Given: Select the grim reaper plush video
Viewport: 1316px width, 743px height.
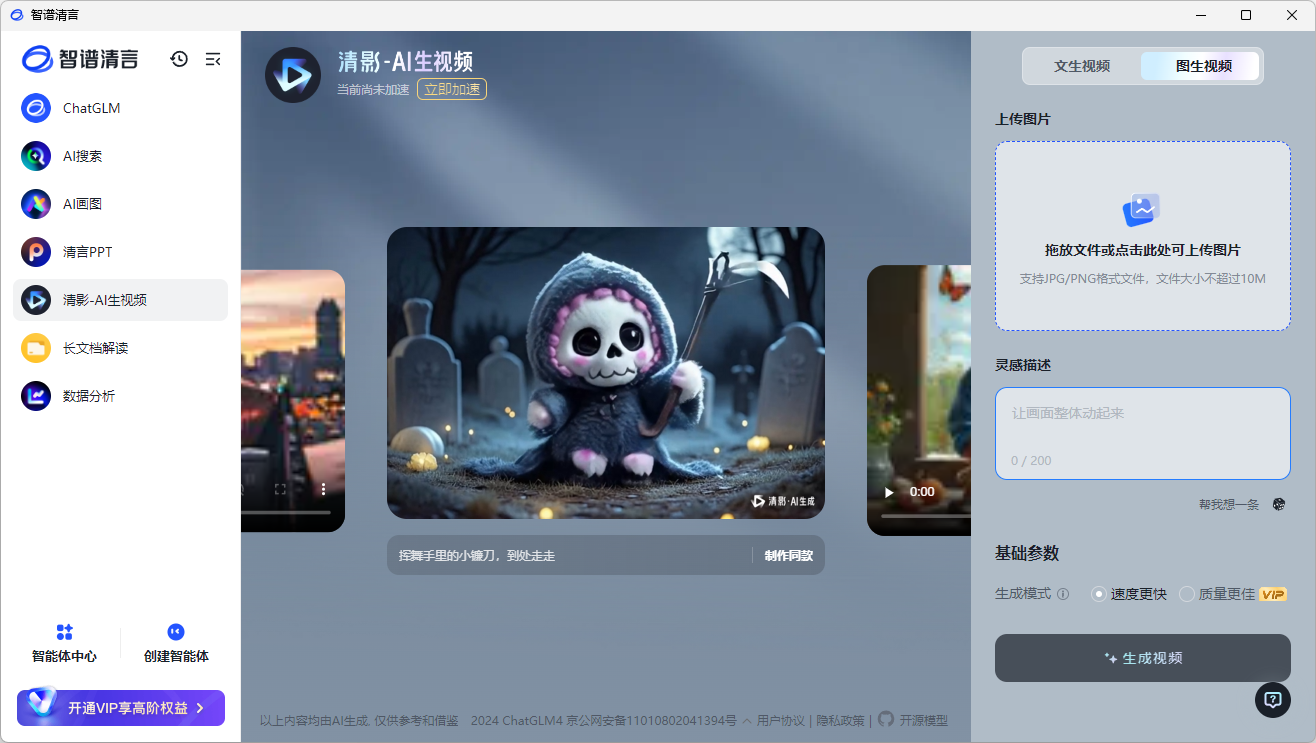Looking at the screenshot, I should click(x=606, y=373).
